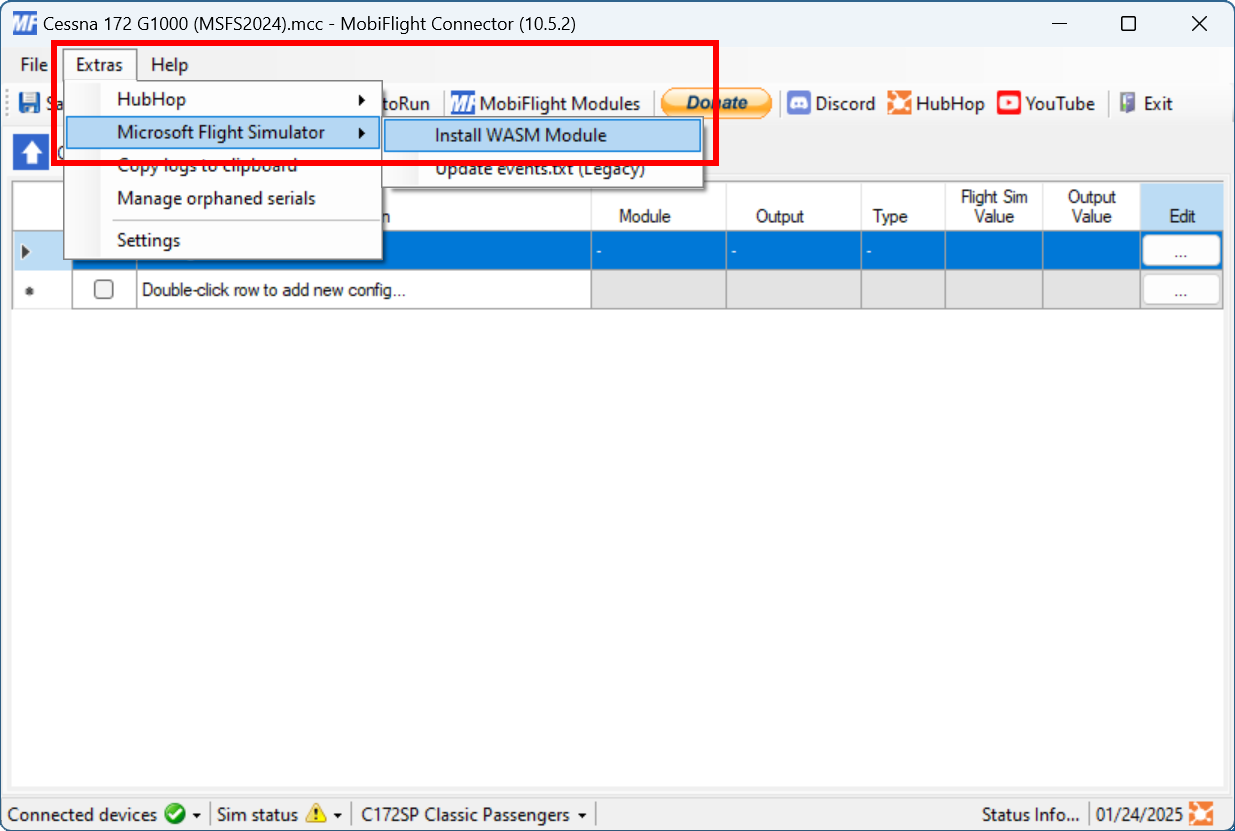This screenshot has width=1235, height=831.
Task: Click the Edit button in the selected row
Action: 1180,251
